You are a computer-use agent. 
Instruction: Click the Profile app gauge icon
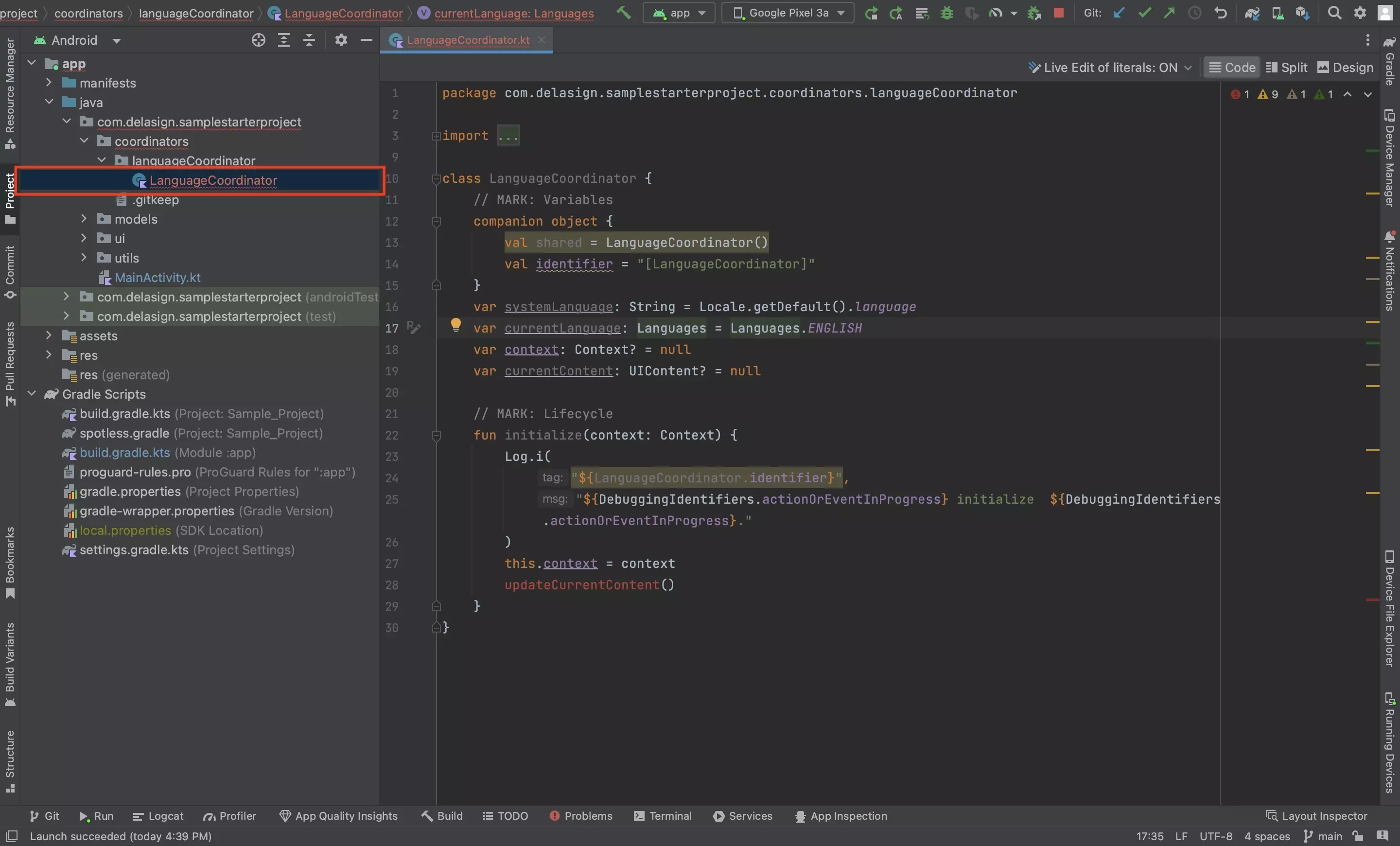pos(996,13)
